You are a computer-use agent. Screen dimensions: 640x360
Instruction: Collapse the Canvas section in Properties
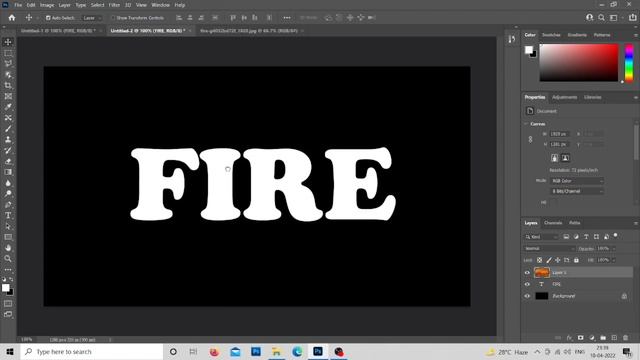click(526, 124)
